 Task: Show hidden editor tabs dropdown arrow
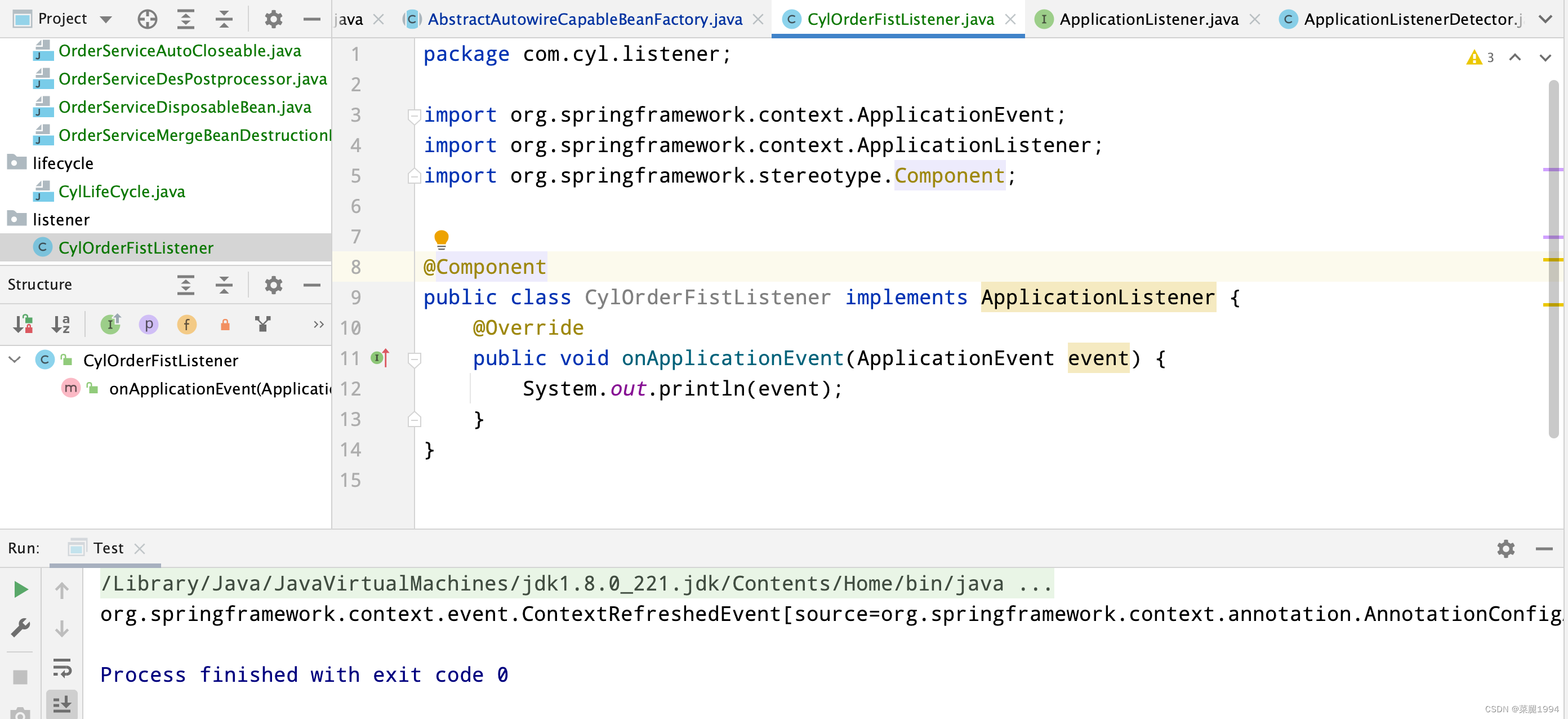[1545, 20]
